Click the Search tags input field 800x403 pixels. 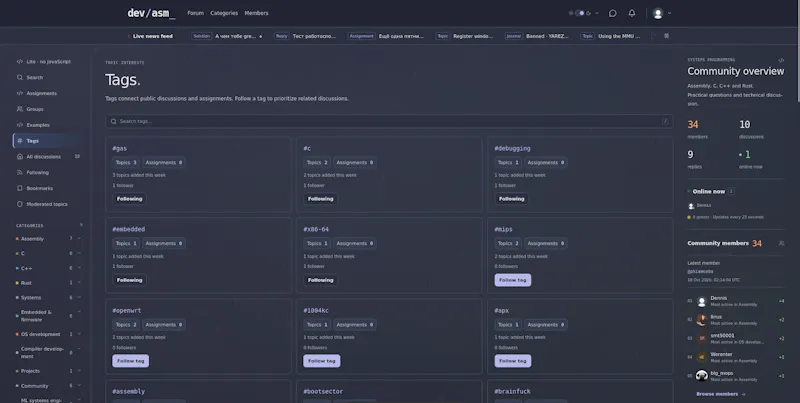pyautogui.click(x=389, y=121)
